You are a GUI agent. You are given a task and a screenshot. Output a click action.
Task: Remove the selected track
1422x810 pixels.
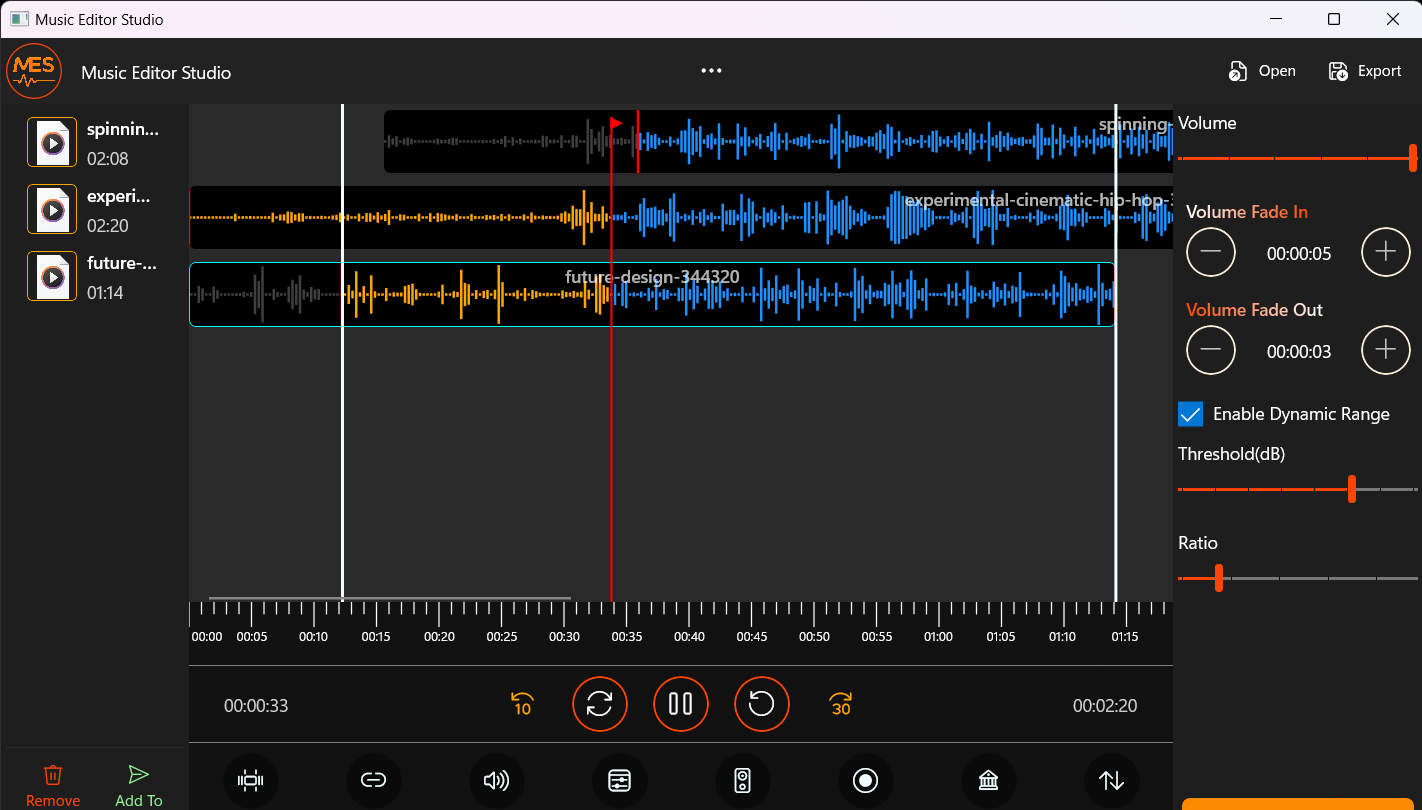[52, 782]
